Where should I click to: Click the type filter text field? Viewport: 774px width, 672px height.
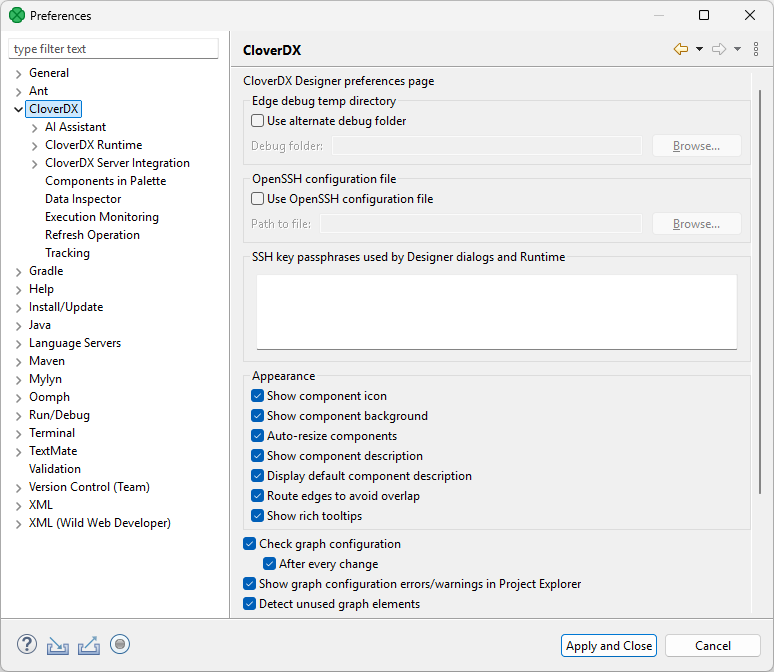(x=114, y=49)
